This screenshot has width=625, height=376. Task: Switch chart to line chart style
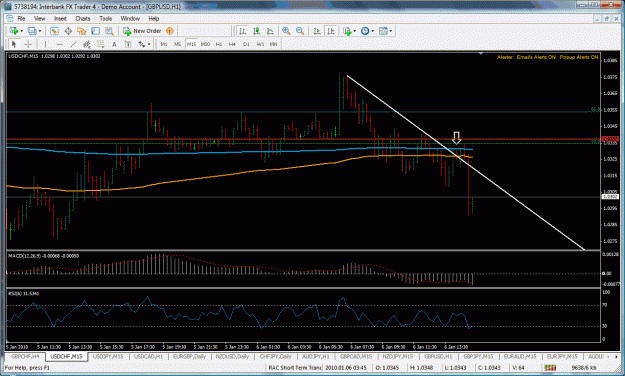[x=270, y=31]
